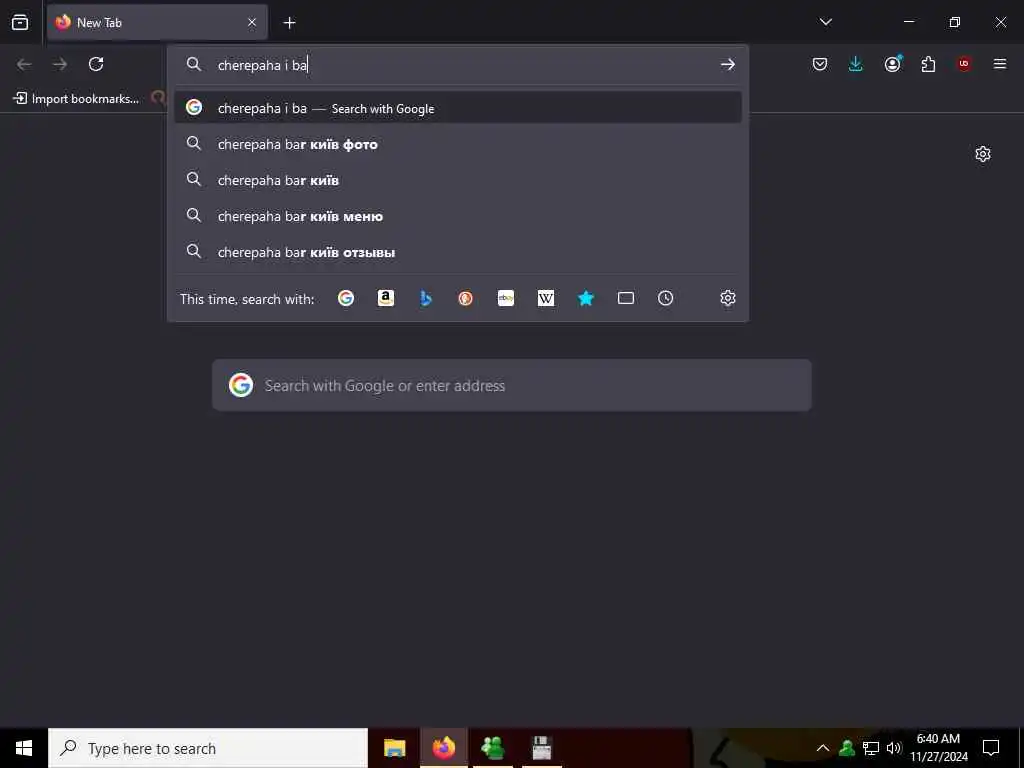Viewport: 1024px width, 768px height.
Task: Choose suggestion 'cherepaha bar київ фото'
Action: [458, 144]
